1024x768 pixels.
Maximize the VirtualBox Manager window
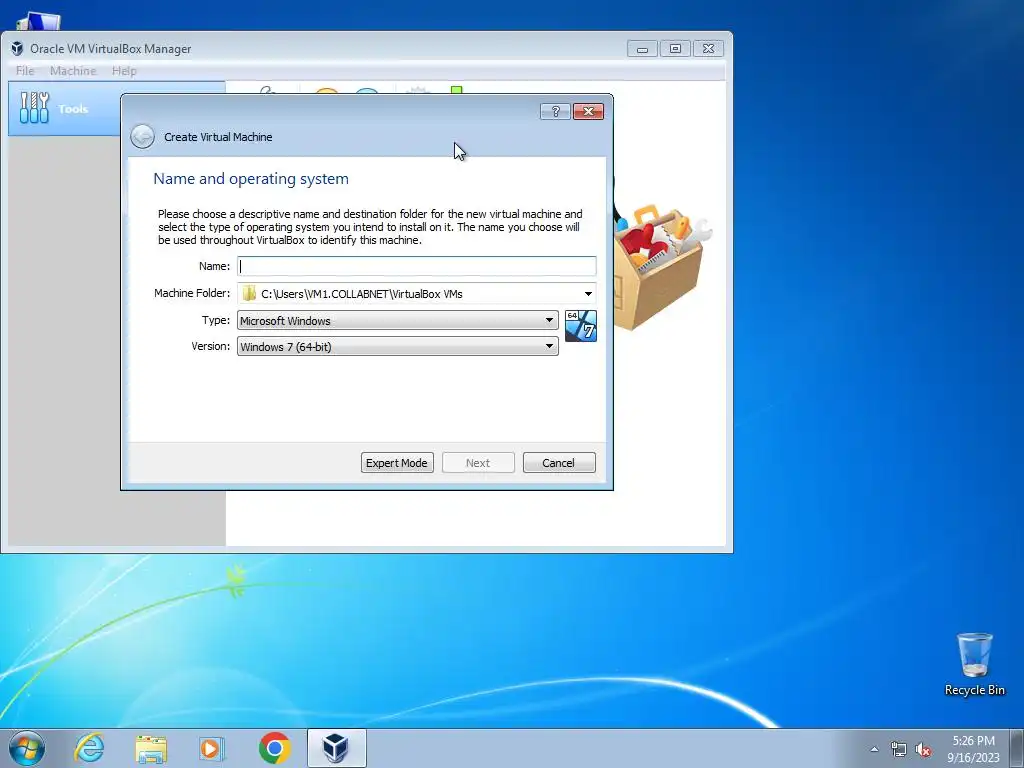click(675, 49)
